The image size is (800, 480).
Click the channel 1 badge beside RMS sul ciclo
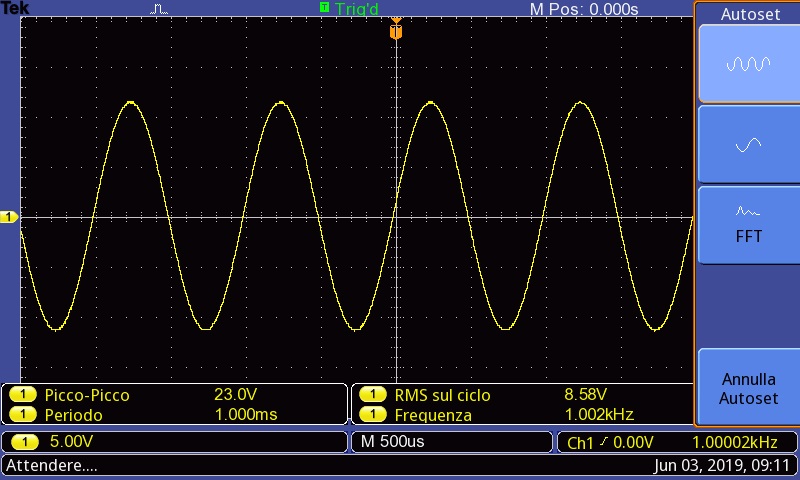click(x=373, y=394)
